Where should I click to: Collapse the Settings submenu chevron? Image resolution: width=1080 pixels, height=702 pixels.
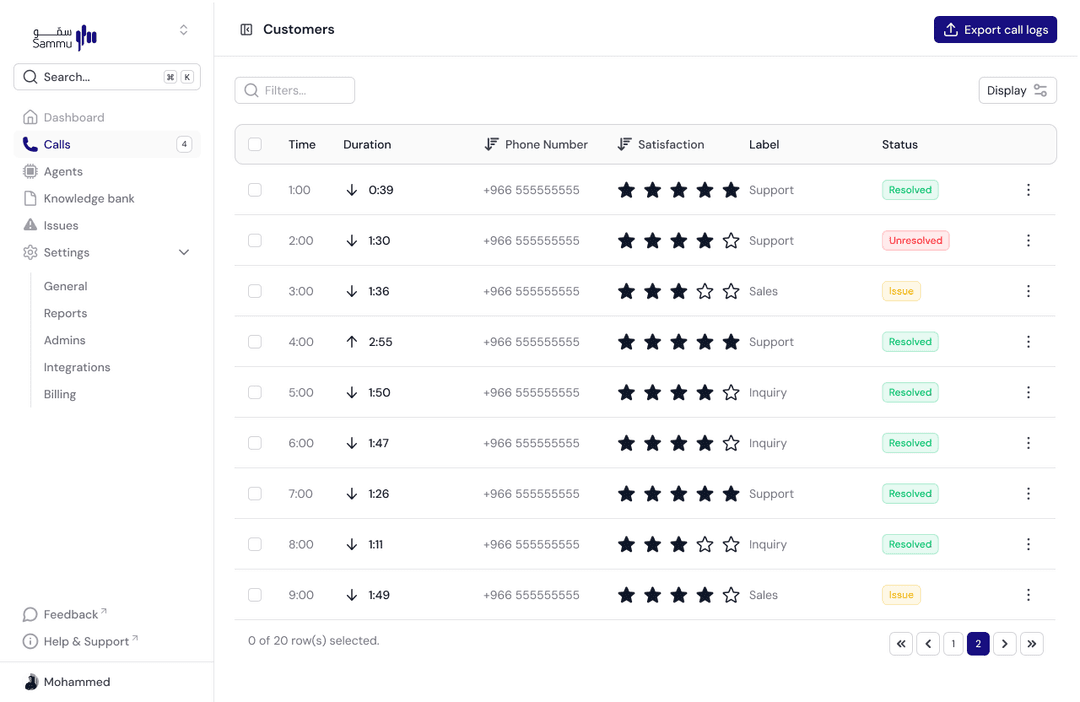click(184, 253)
